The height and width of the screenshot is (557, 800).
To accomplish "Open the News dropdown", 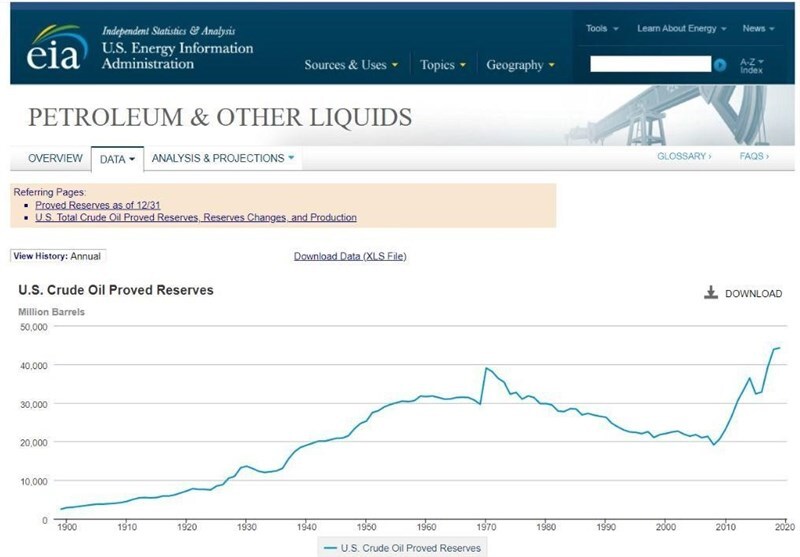I will click(x=758, y=29).
